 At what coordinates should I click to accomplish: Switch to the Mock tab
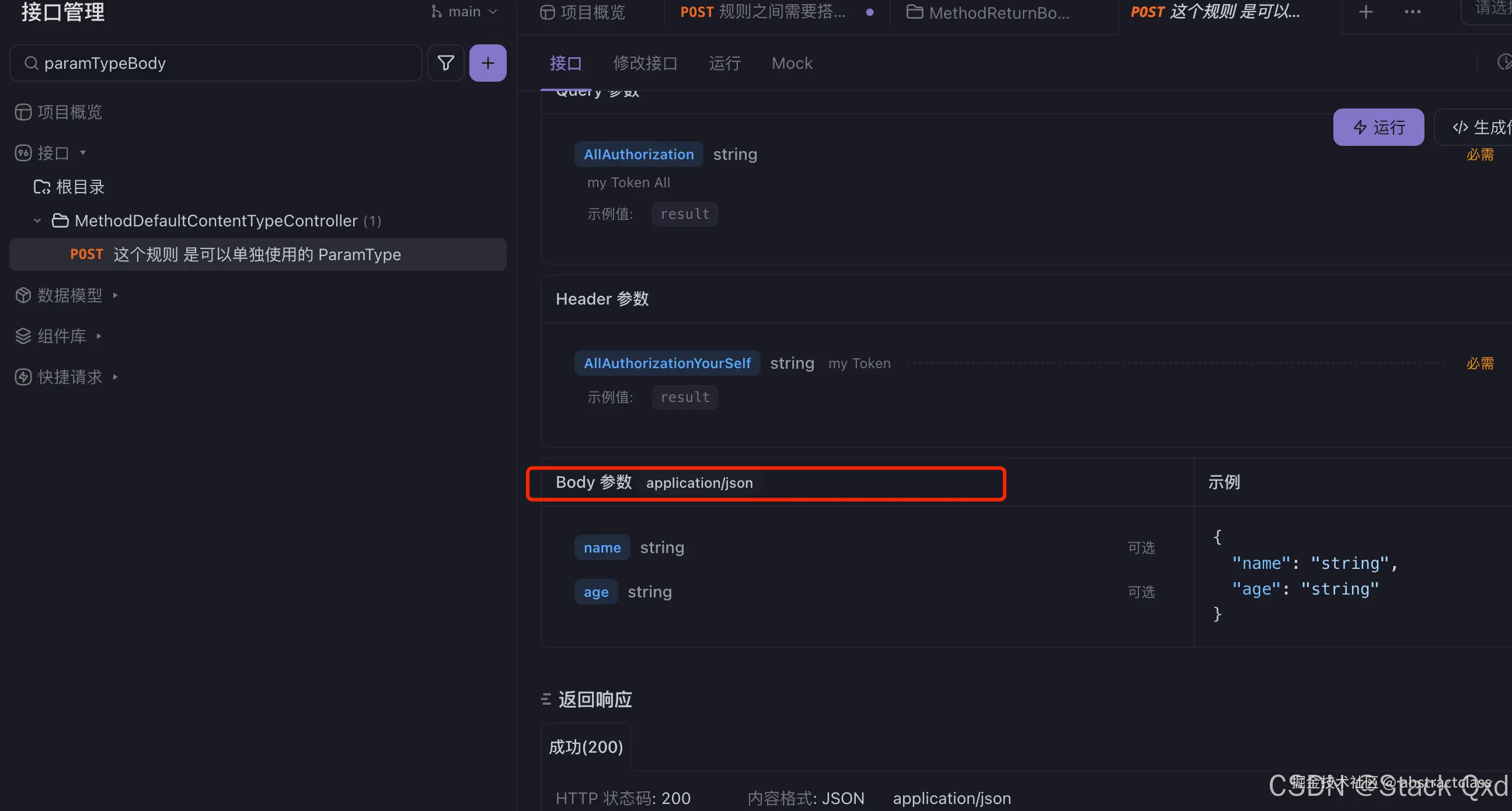[791, 63]
